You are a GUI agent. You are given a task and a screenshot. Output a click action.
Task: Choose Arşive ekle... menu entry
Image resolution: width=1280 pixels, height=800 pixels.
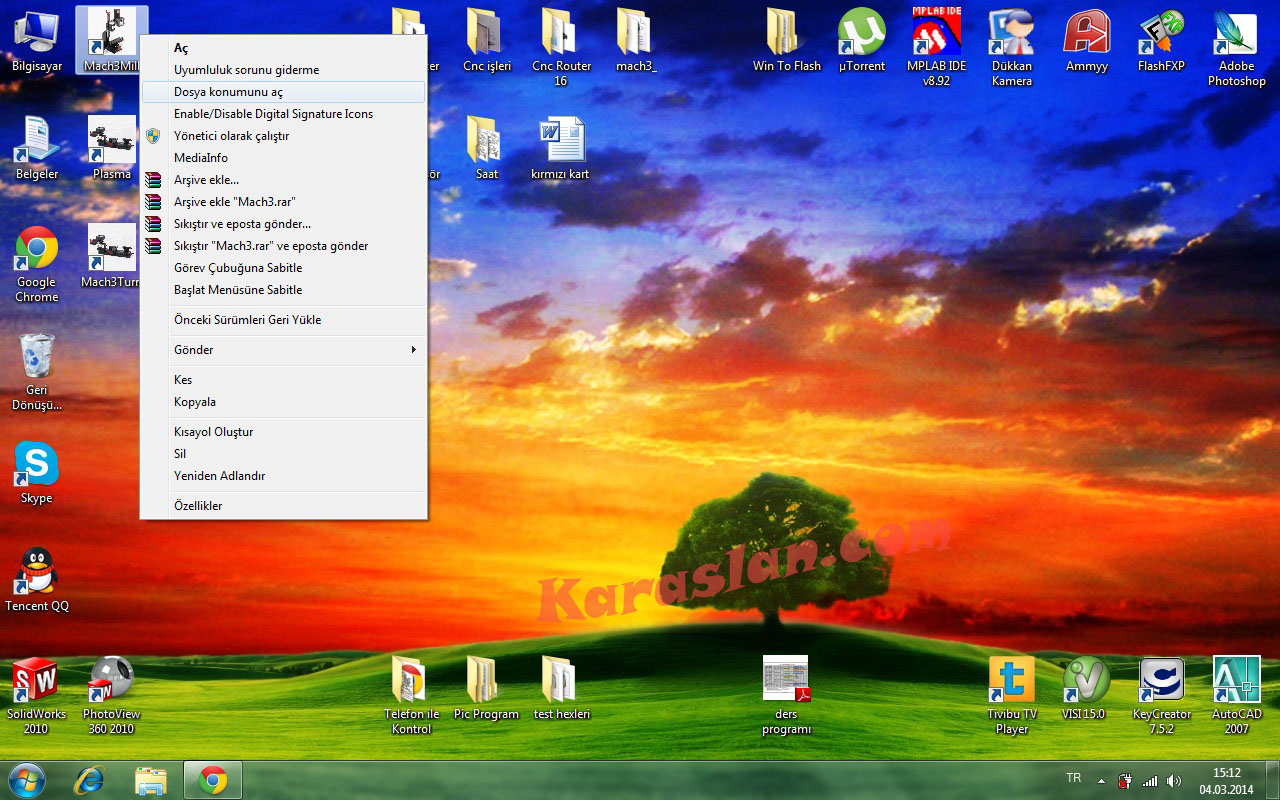284,180
